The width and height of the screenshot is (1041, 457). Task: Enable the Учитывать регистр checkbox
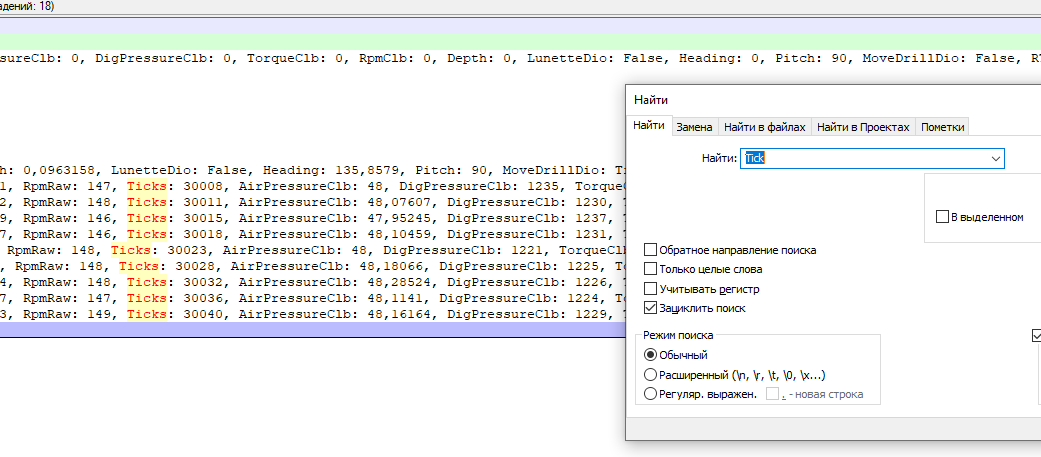pyautogui.click(x=652, y=289)
